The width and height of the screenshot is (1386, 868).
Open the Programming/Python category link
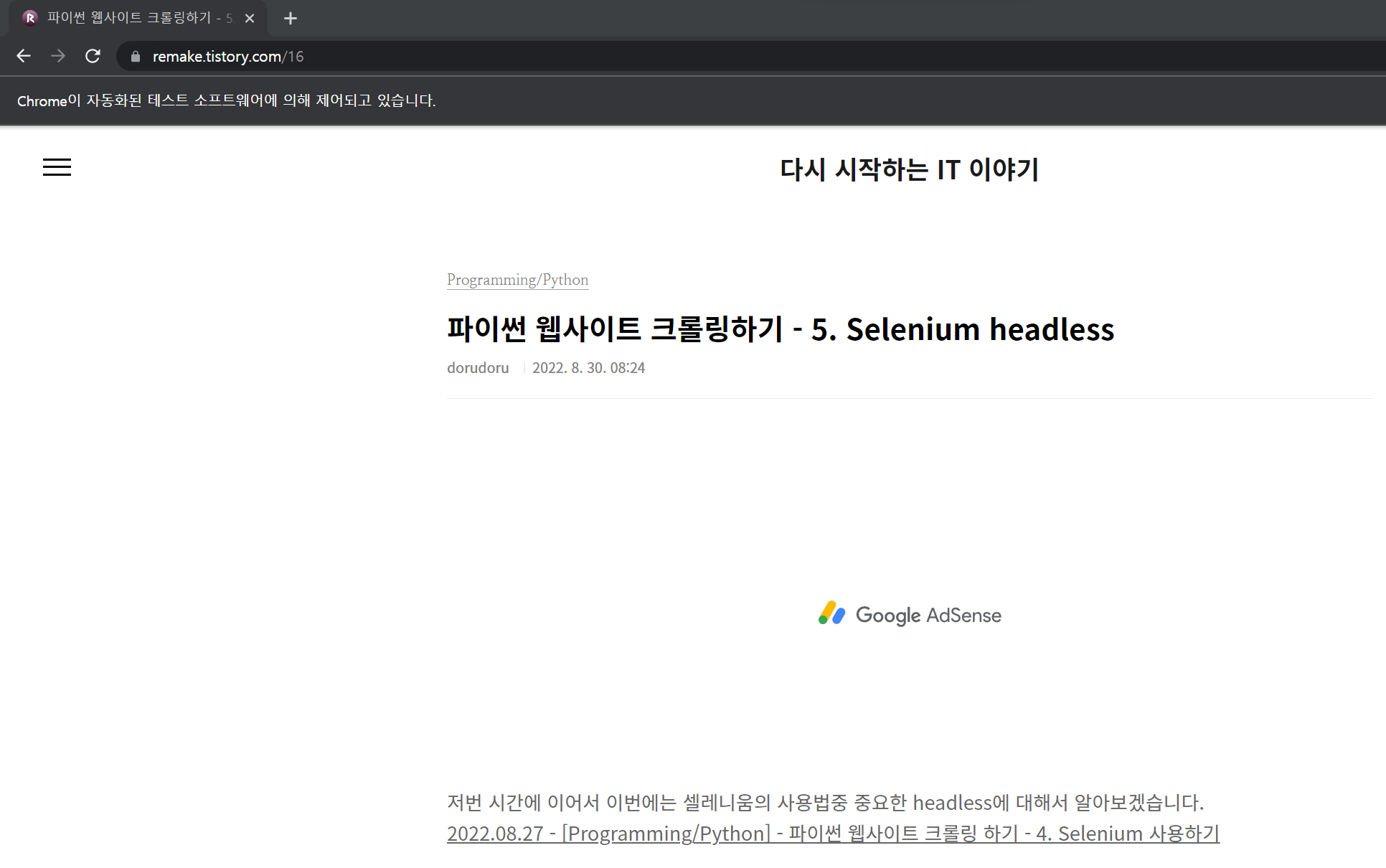pyautogui.click(x=517, y=280)
